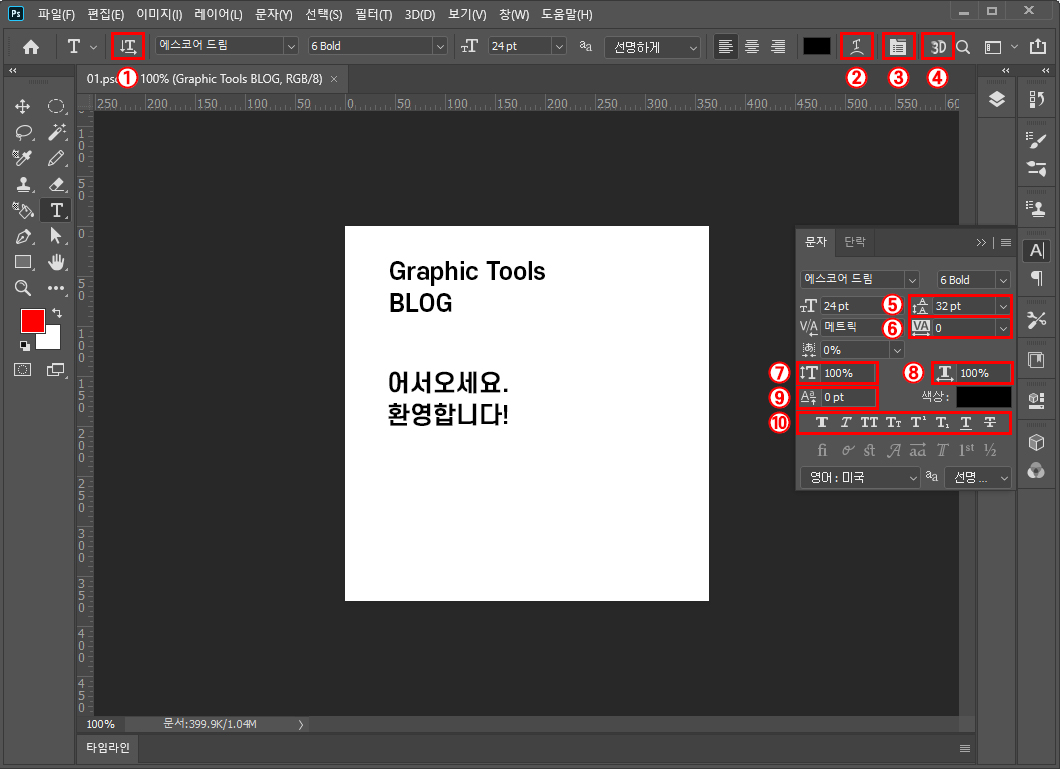The width and height of the screenshot is (1060, 769).
Task: Open leading 32 pt dropdown
Action: point(1003,306)
